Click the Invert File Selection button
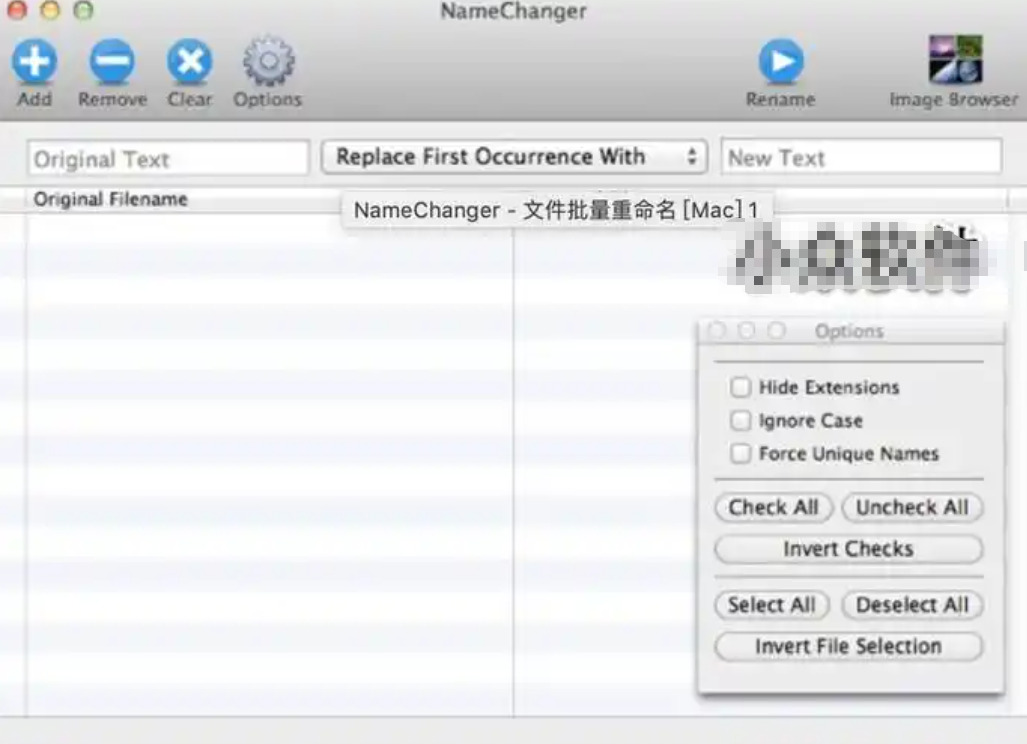The image size is (1027, 744). tap(849, 646)
